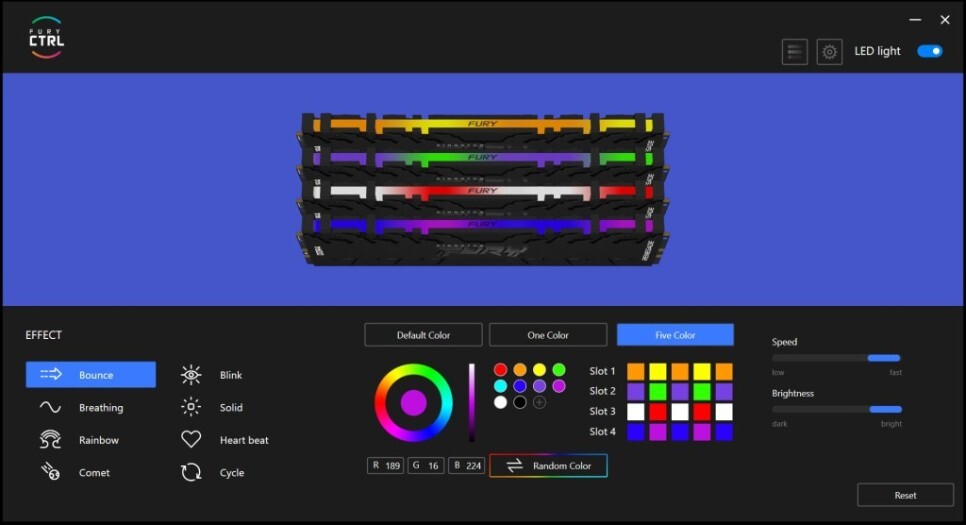Open the settings gear icon
The height and width of the screenshot is (525, 966).
point(829,52)
